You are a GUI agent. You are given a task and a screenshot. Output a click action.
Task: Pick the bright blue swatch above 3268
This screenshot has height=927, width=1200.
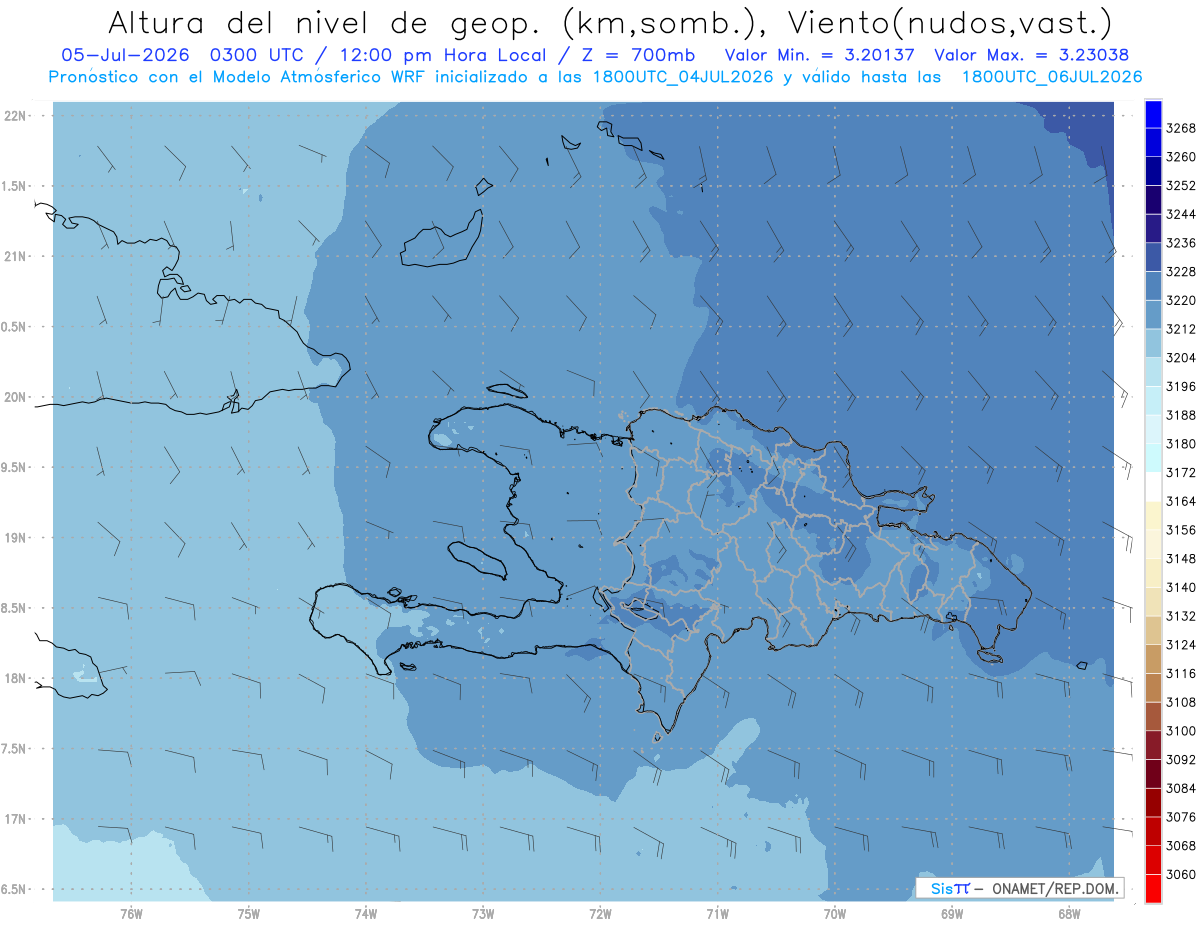click(1153, 114)
